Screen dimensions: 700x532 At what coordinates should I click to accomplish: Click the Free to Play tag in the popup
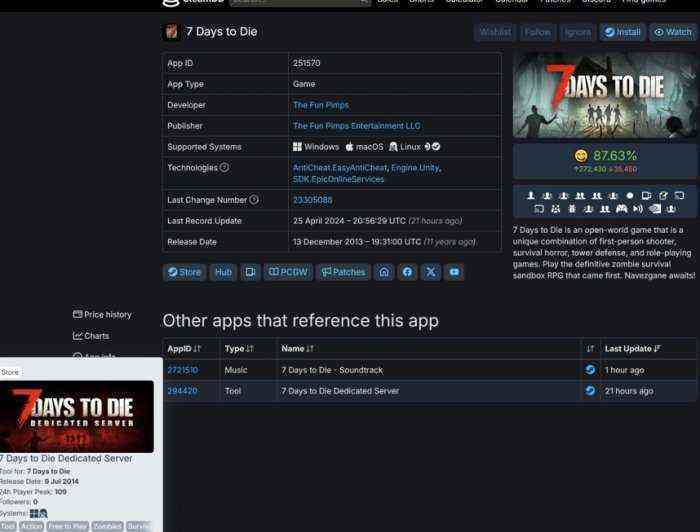[68, 526]
